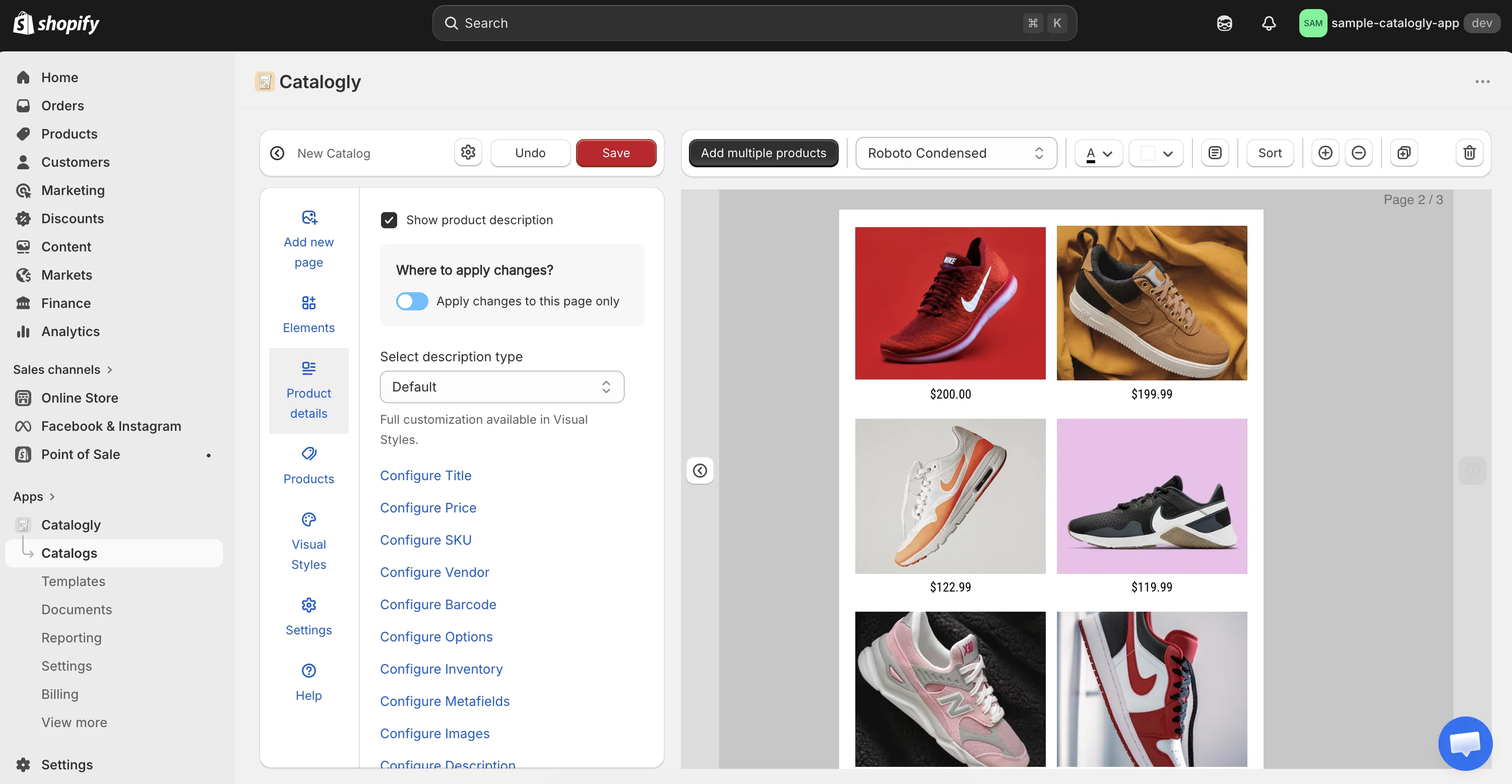Uncheck Show product description

click(389, 220)
